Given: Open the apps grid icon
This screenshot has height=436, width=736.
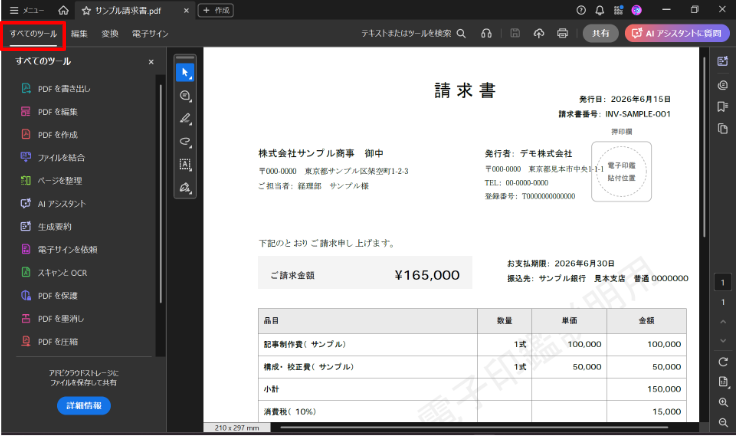Looking at the screenshot, I should pos(618,10).
